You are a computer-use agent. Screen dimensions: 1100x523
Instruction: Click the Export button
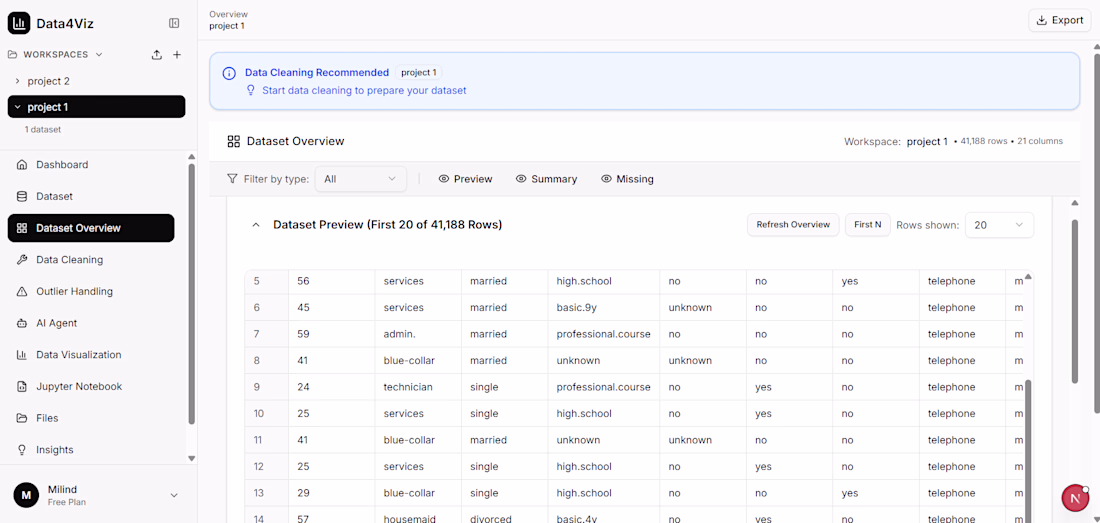click(1059, 20)
